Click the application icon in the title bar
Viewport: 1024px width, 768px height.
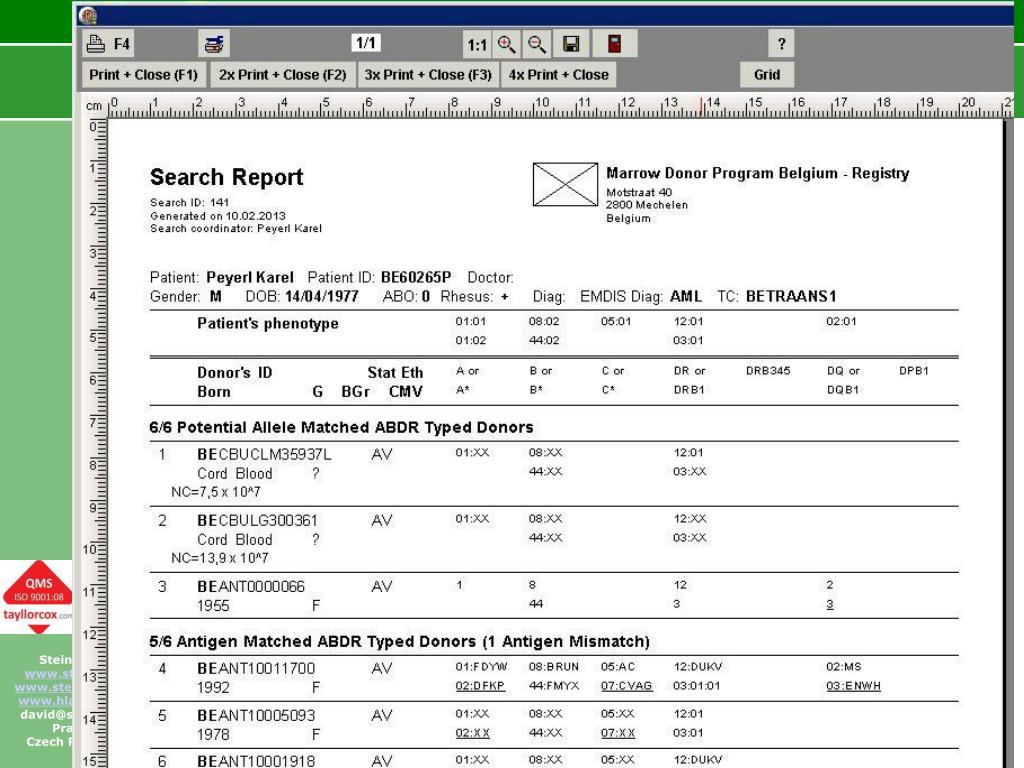coord(88,15)
